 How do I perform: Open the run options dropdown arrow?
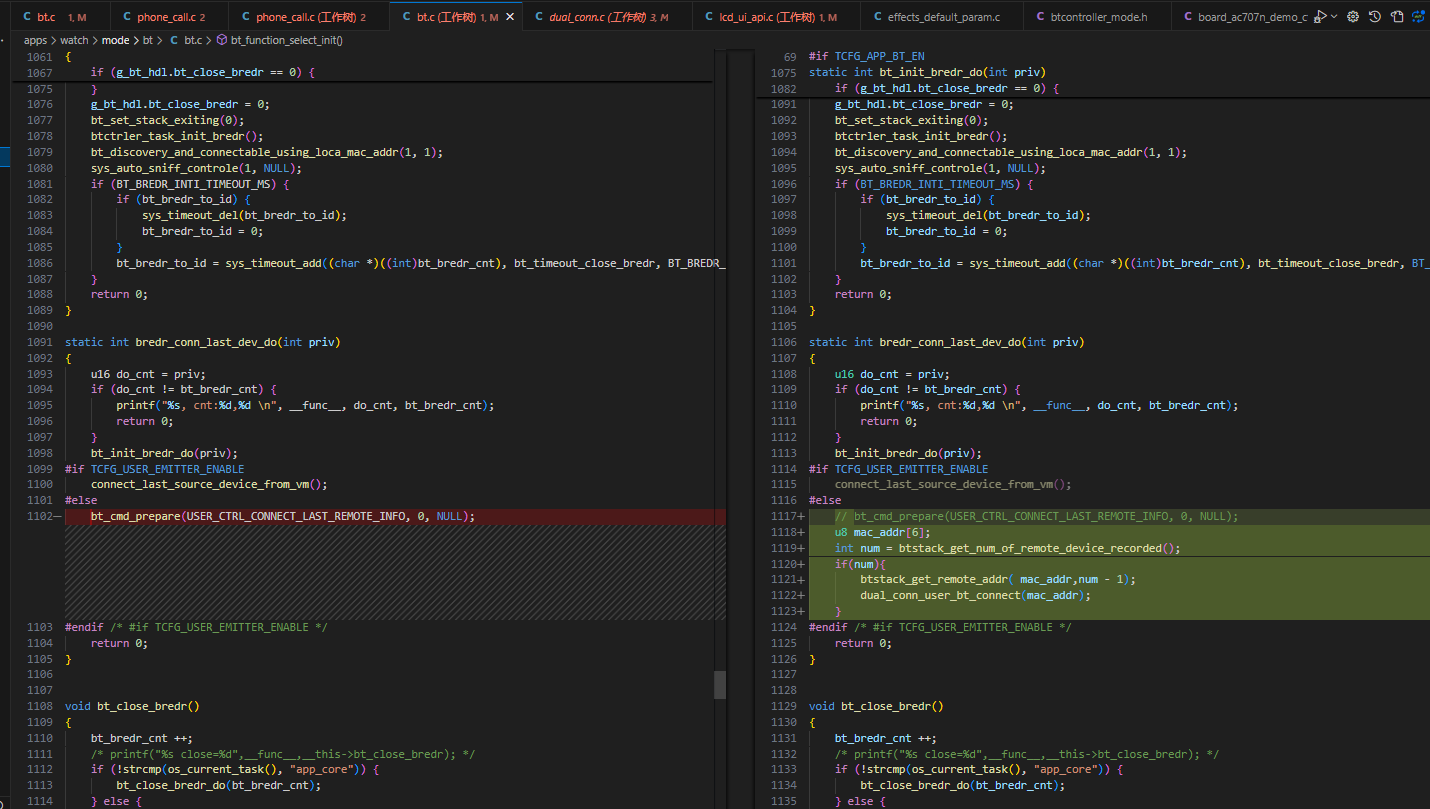[x=1334, y=17]
